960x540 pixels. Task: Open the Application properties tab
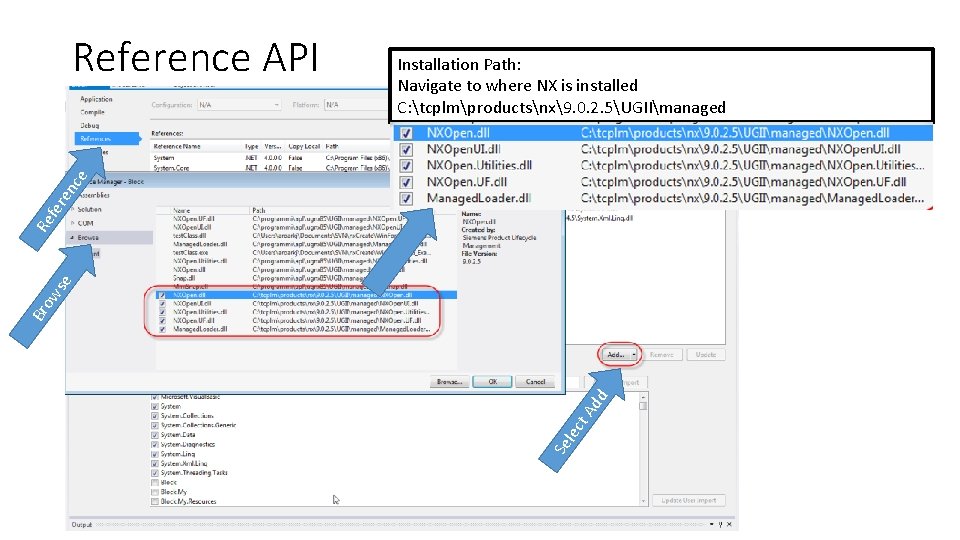pos(96,99)
